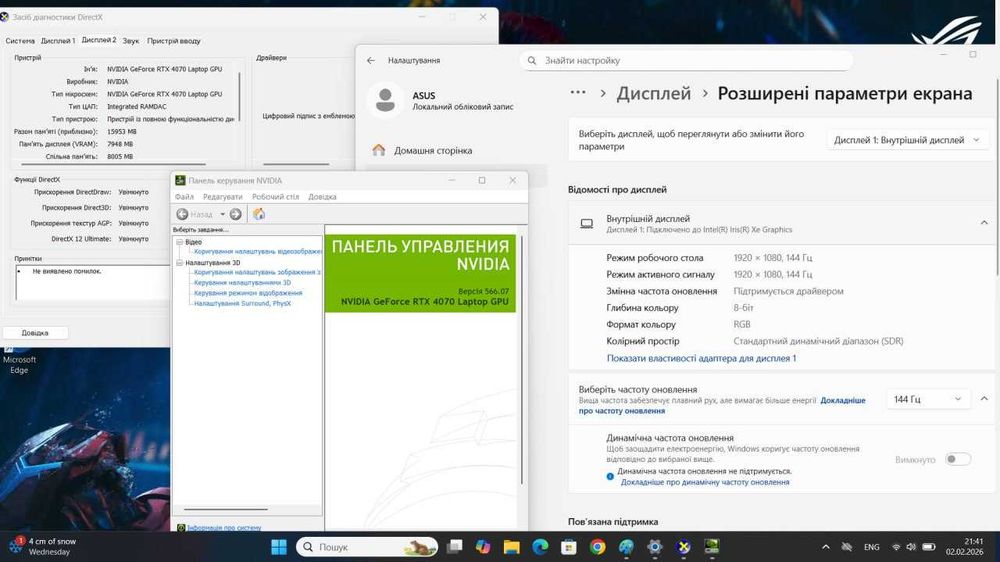1000x562 pixels.
Task: Click the search magnifier icon in Settings
Action: coord(532,61)
